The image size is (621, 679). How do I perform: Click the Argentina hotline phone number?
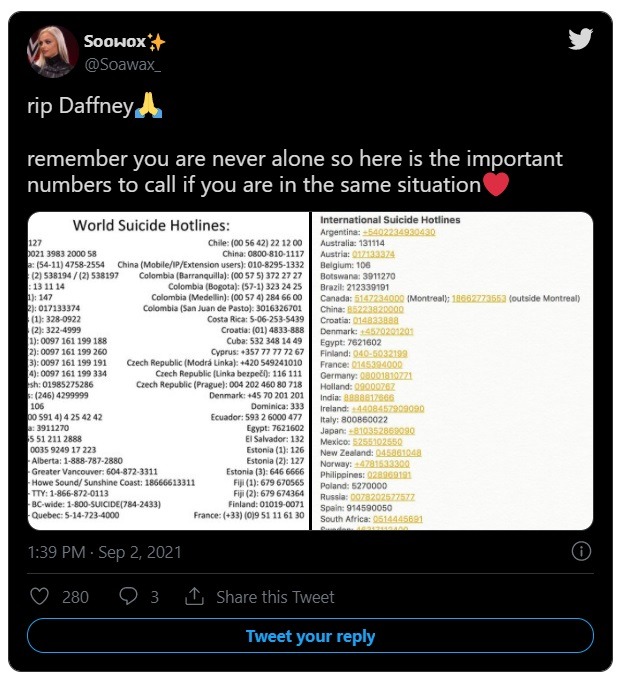coord(398,232)
